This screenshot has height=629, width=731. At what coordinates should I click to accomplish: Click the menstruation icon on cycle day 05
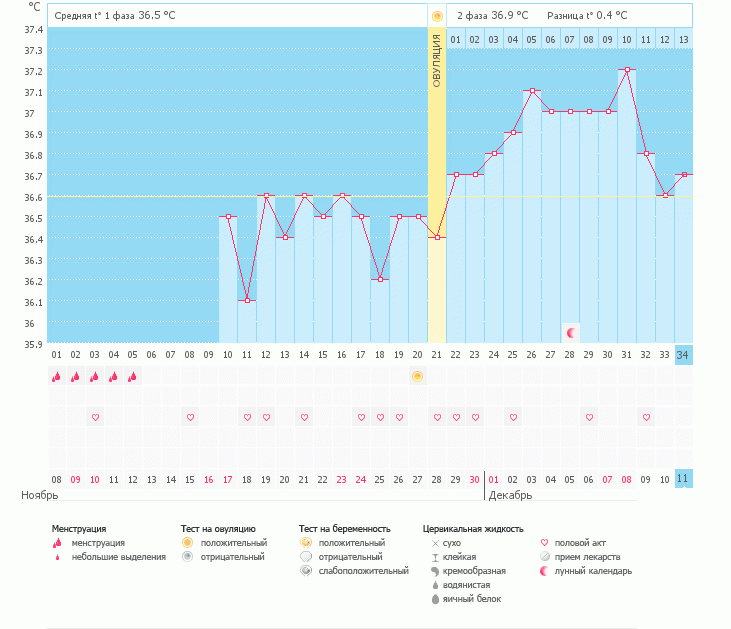pyautogui.click(x=132, y=377)
